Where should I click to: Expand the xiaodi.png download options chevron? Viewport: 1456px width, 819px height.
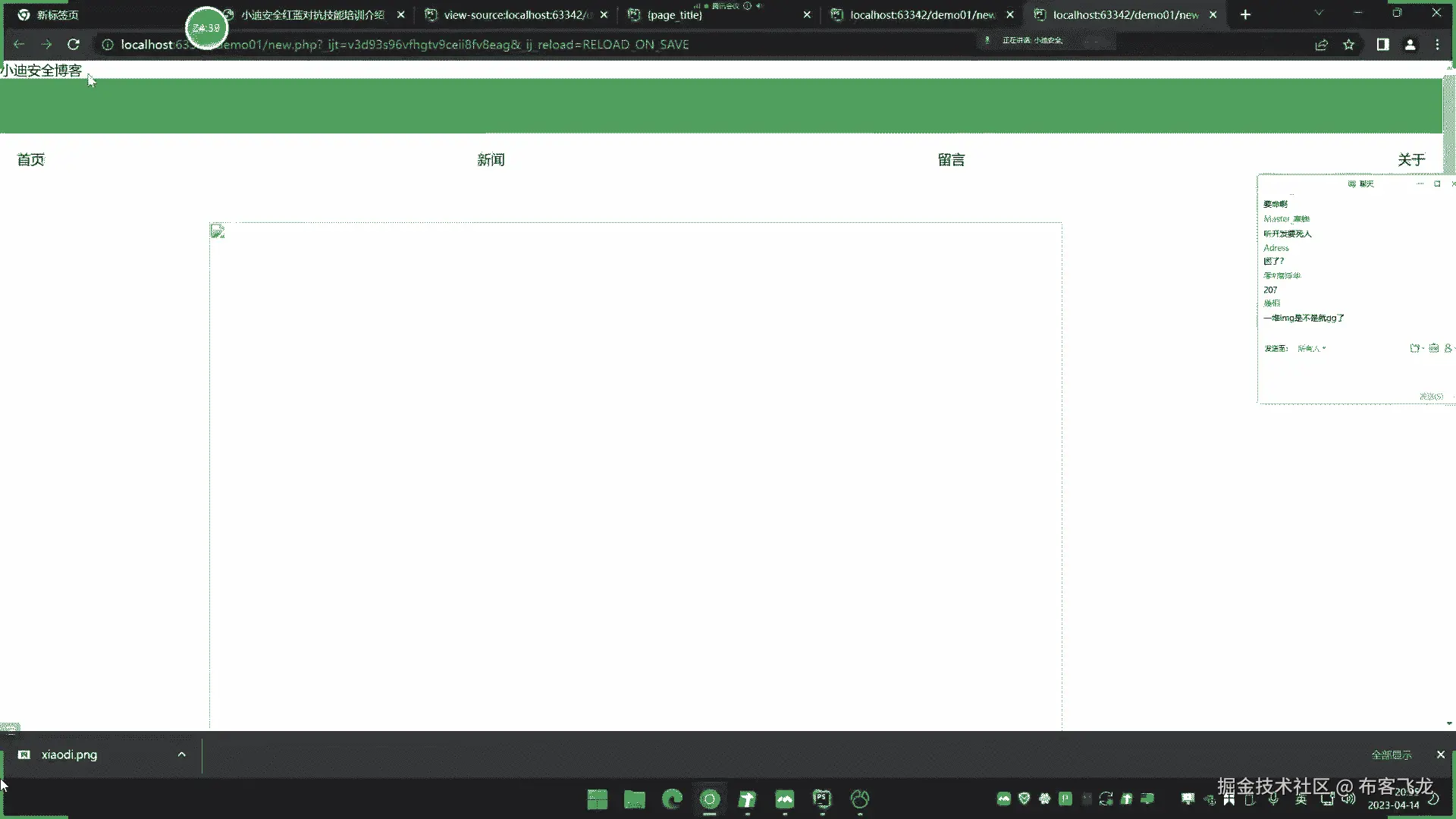(181, 755)
